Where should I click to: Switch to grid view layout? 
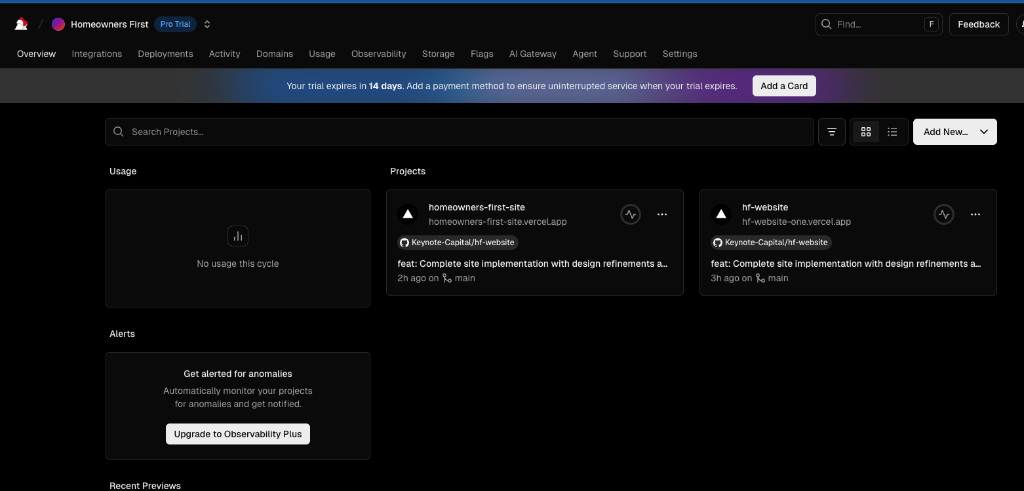[866, 132]
